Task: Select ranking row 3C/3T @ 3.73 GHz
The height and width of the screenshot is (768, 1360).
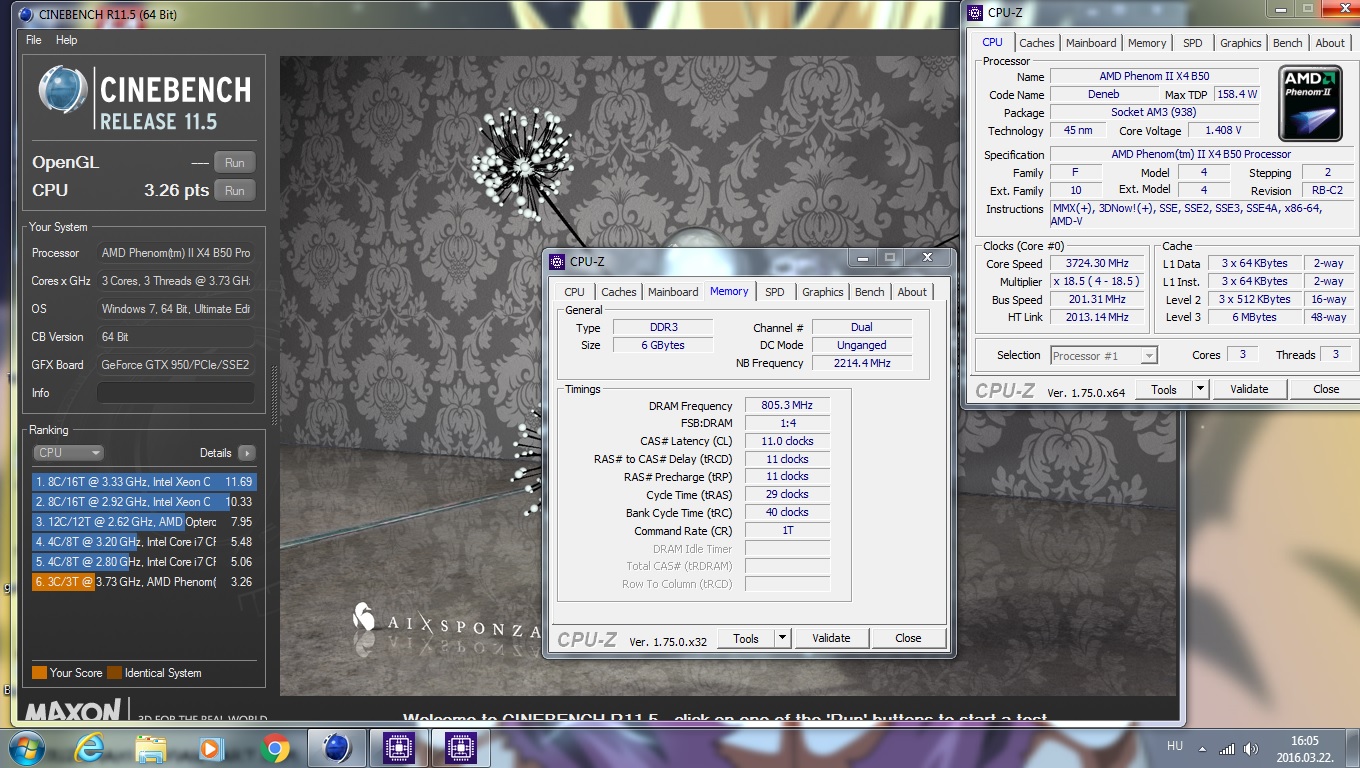Action: coord(142,582)
